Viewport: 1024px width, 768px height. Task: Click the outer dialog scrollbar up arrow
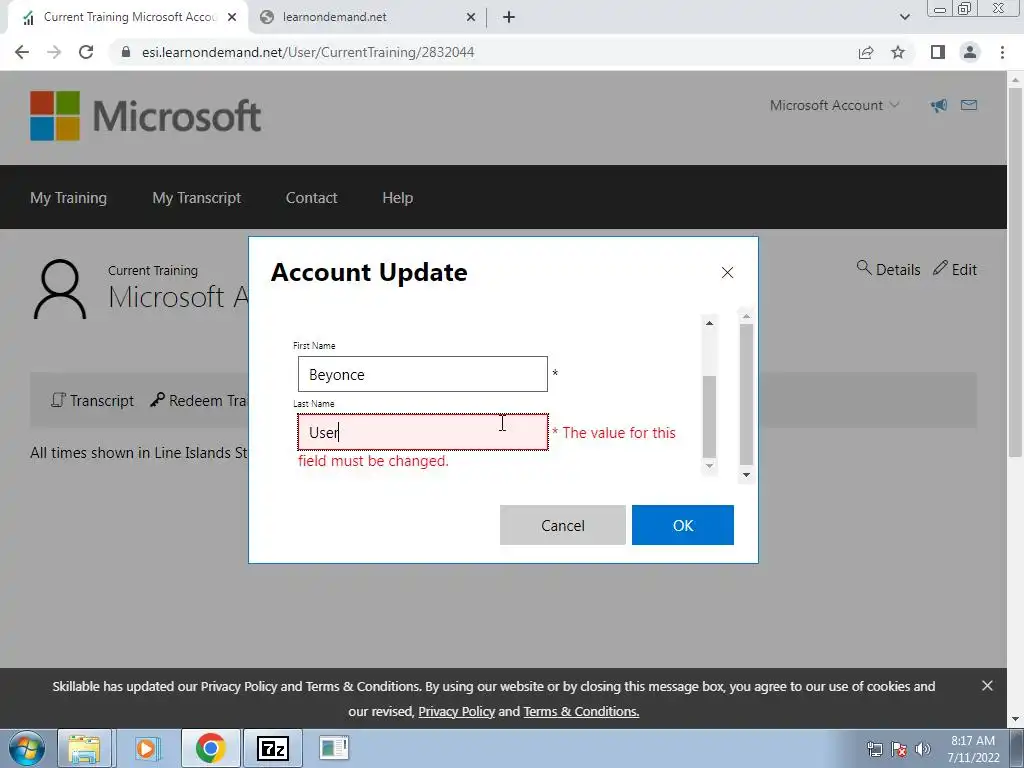point(746,316)
